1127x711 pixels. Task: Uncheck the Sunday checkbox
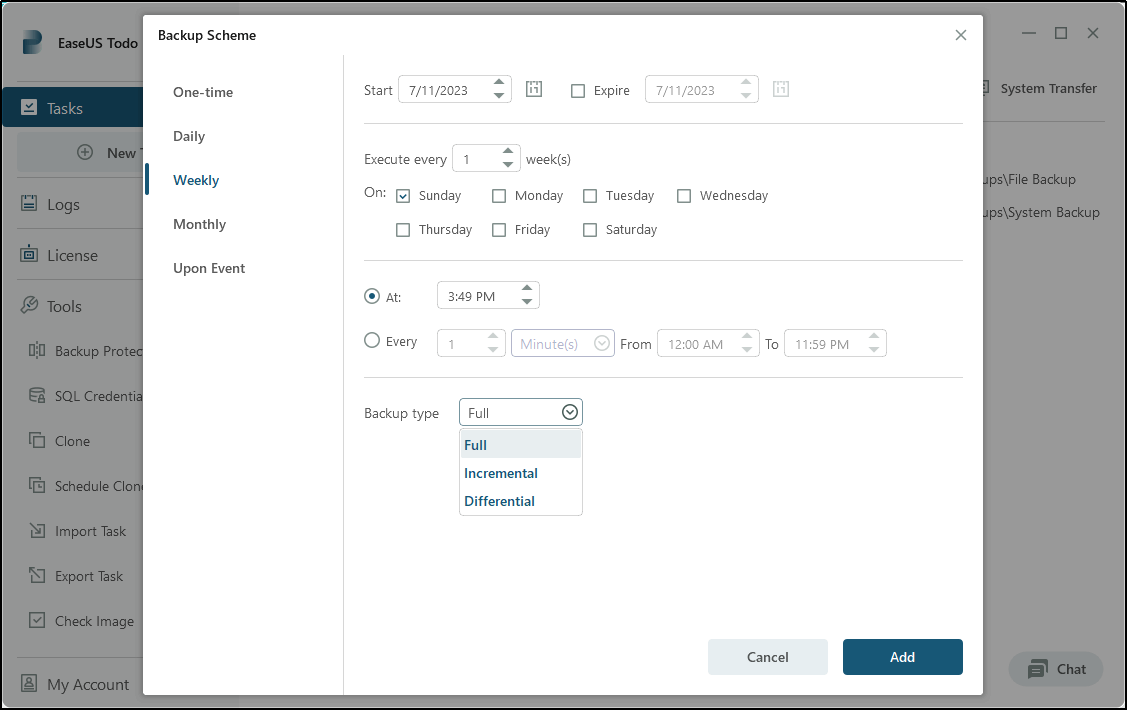tap(403, 196)
